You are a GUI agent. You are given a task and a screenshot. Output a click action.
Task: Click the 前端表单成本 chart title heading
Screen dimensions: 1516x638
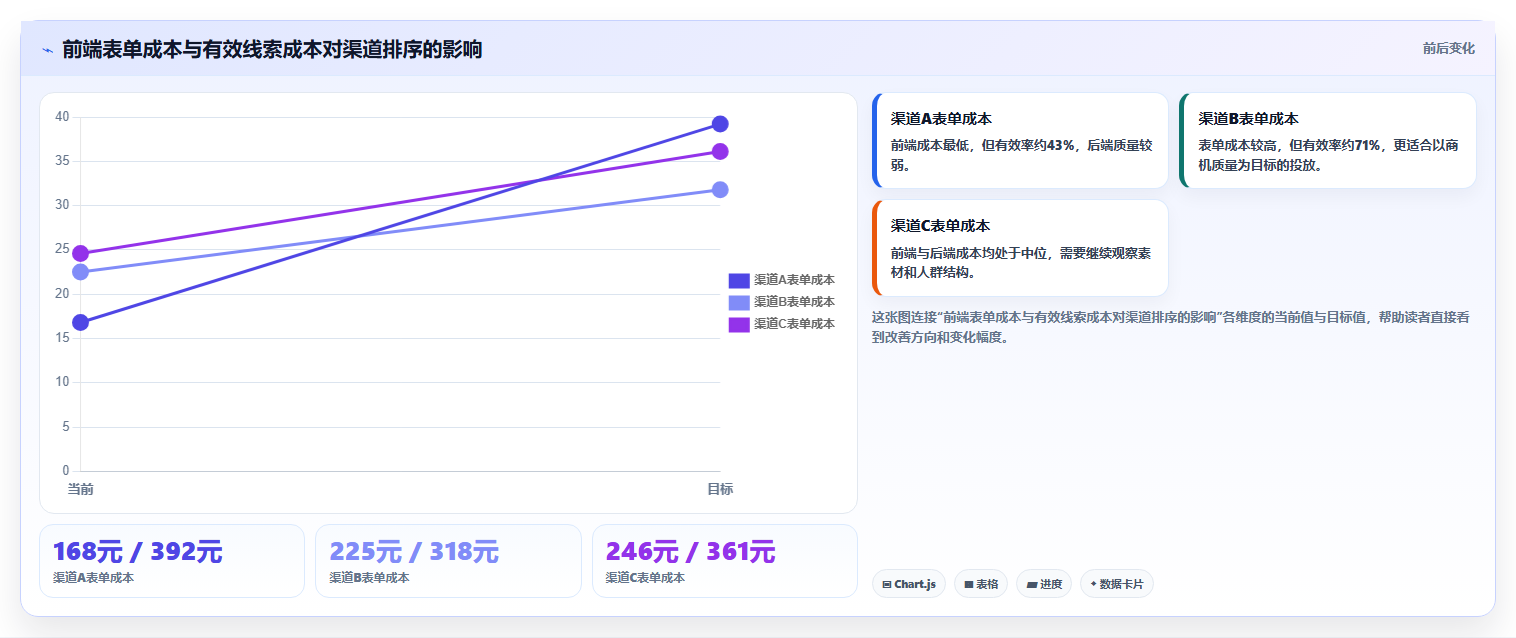point(272,49)
